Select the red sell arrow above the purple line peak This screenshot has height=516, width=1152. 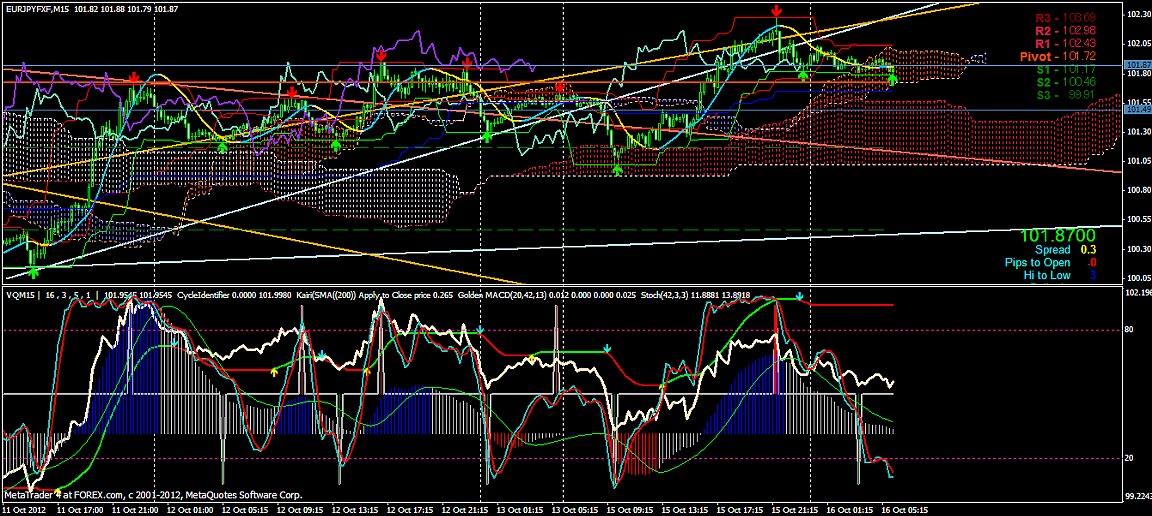[381, 56]
